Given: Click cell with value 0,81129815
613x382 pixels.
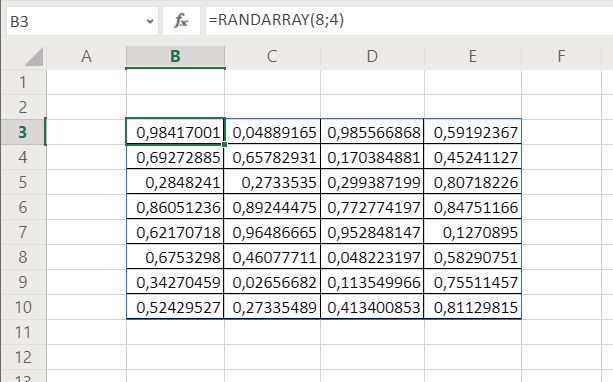Looking at the screenshot, I should pyautogui.click(x=473, y=307).
